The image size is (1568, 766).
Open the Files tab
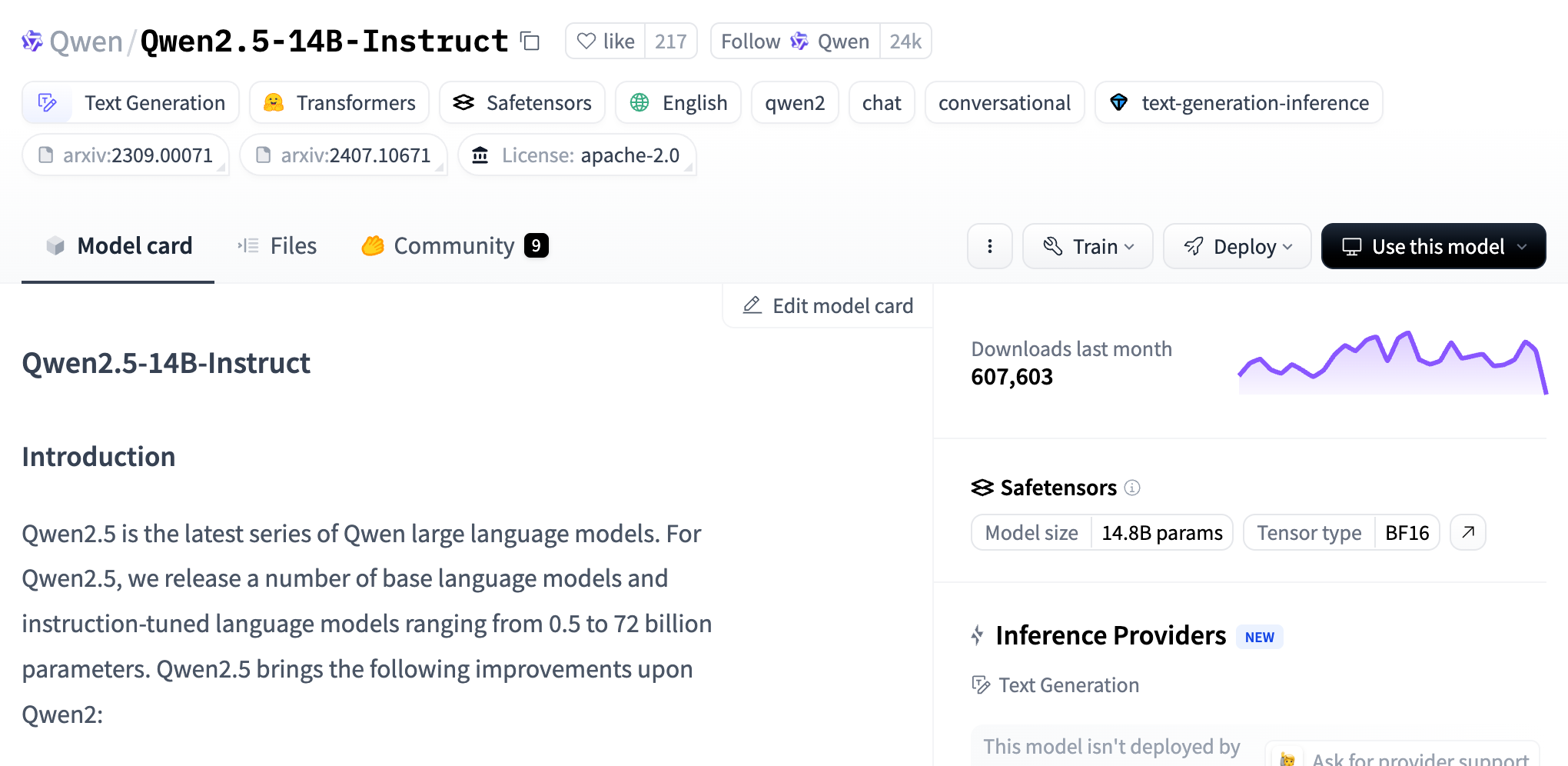(277, 245)
